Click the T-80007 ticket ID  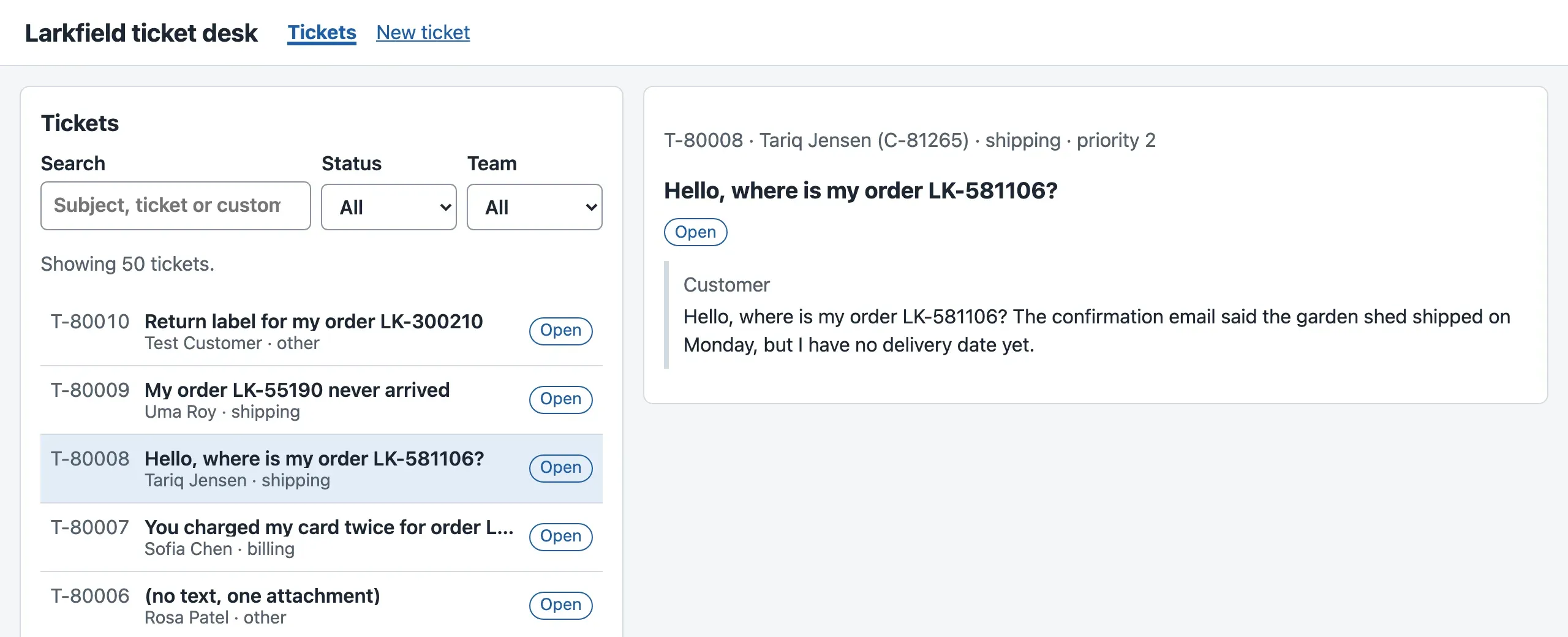click(90, 527)
